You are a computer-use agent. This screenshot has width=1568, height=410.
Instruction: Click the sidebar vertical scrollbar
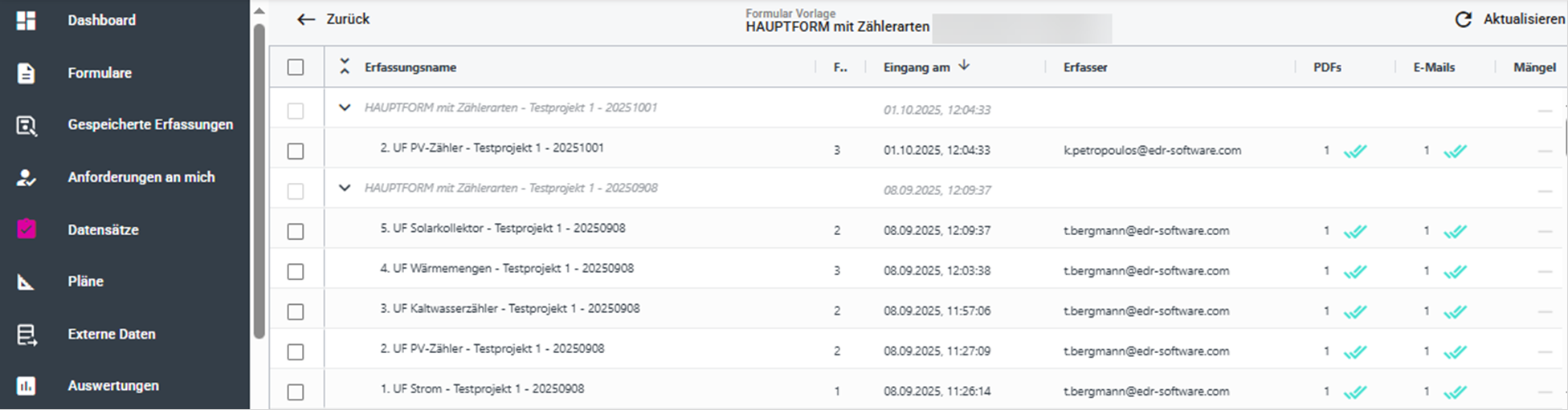tap(259, 177)
